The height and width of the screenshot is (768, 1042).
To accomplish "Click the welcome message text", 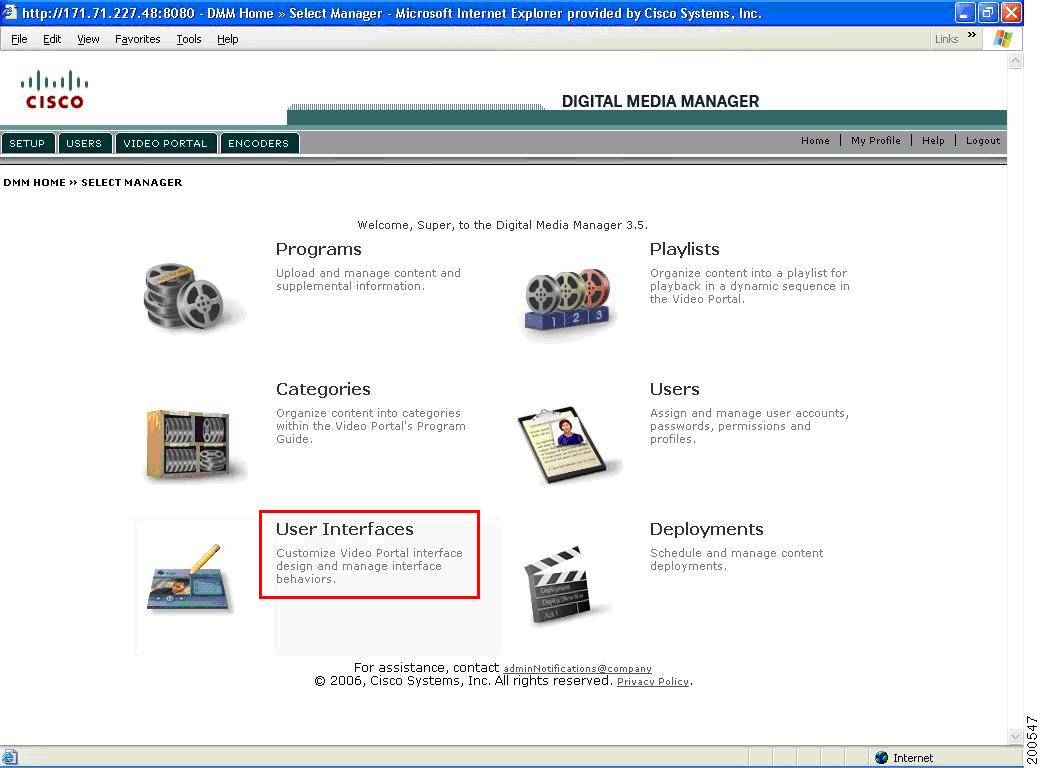I will [x=502, y=225].
